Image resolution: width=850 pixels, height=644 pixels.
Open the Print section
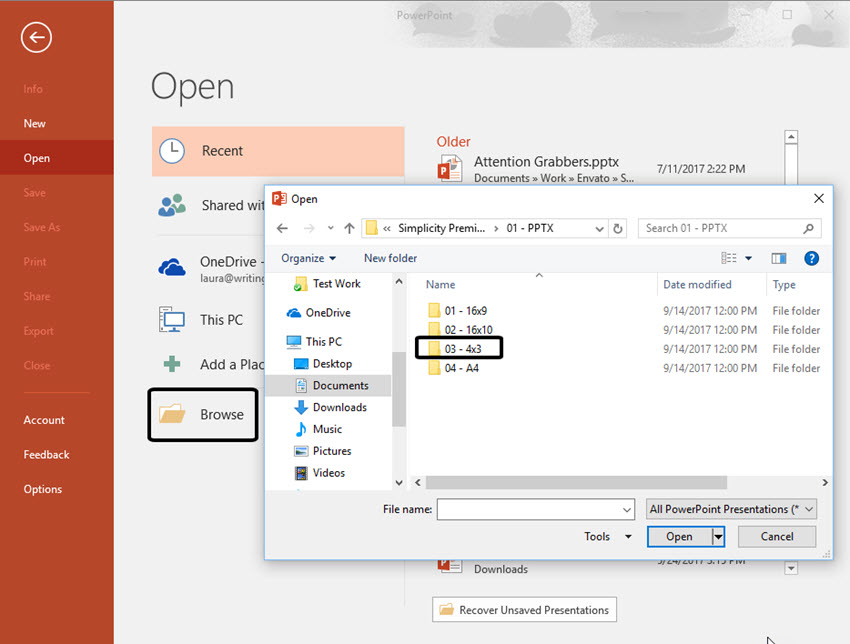[34, 261]
